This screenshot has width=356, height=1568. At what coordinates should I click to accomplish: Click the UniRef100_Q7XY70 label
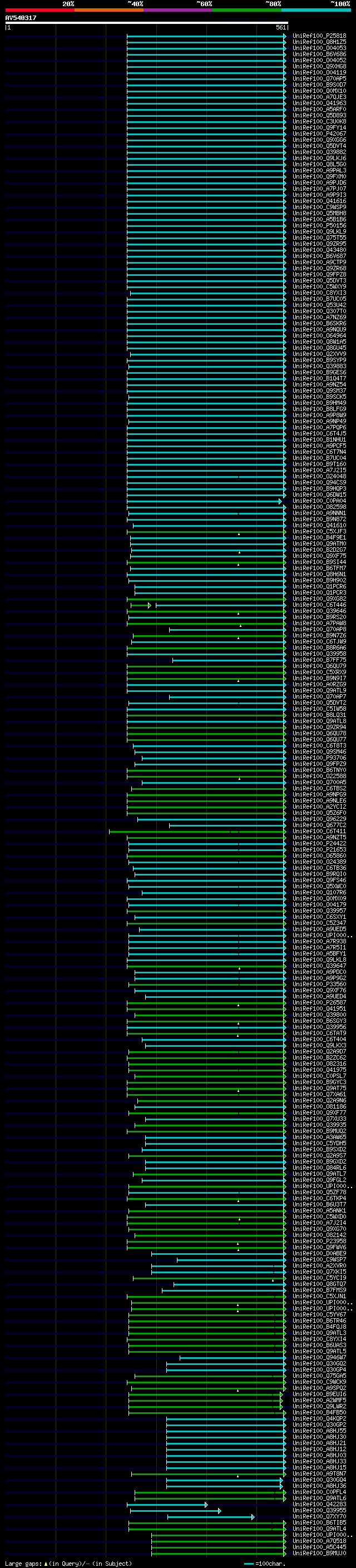pos(319,1517)
